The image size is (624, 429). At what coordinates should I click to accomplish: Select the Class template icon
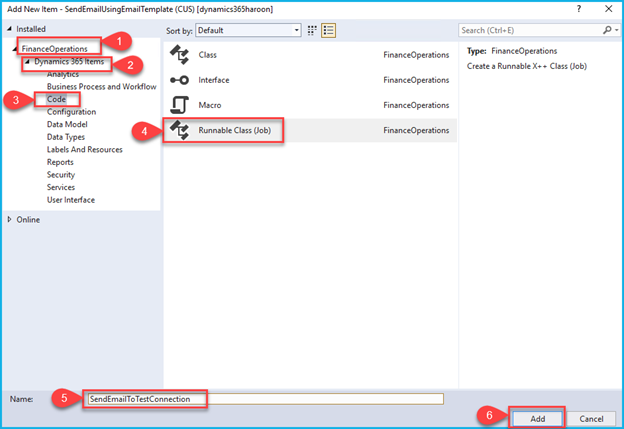(x=180, y=53)
